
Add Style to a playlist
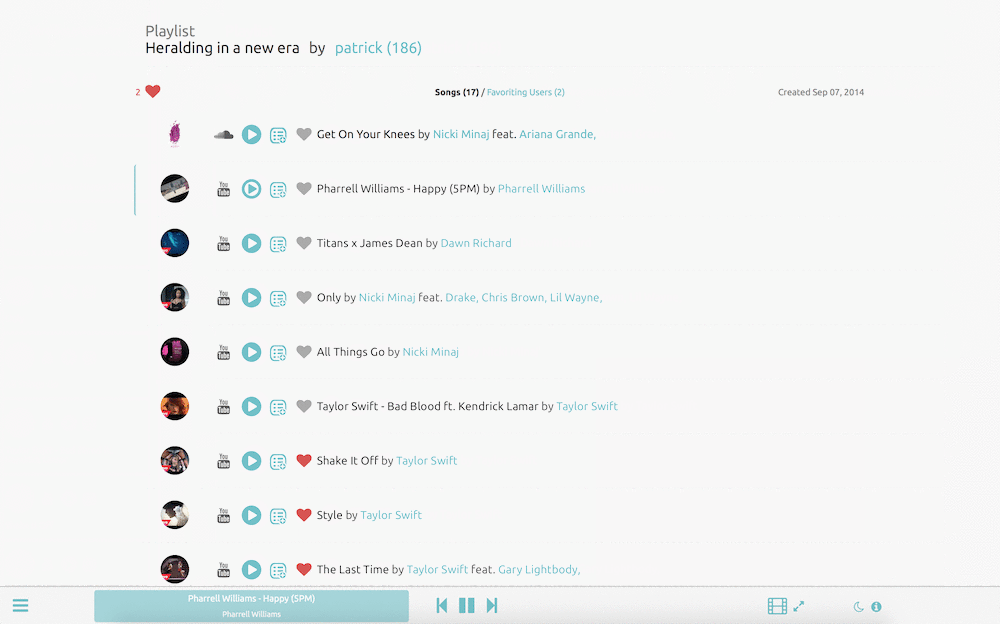click(x=278, y=516)
